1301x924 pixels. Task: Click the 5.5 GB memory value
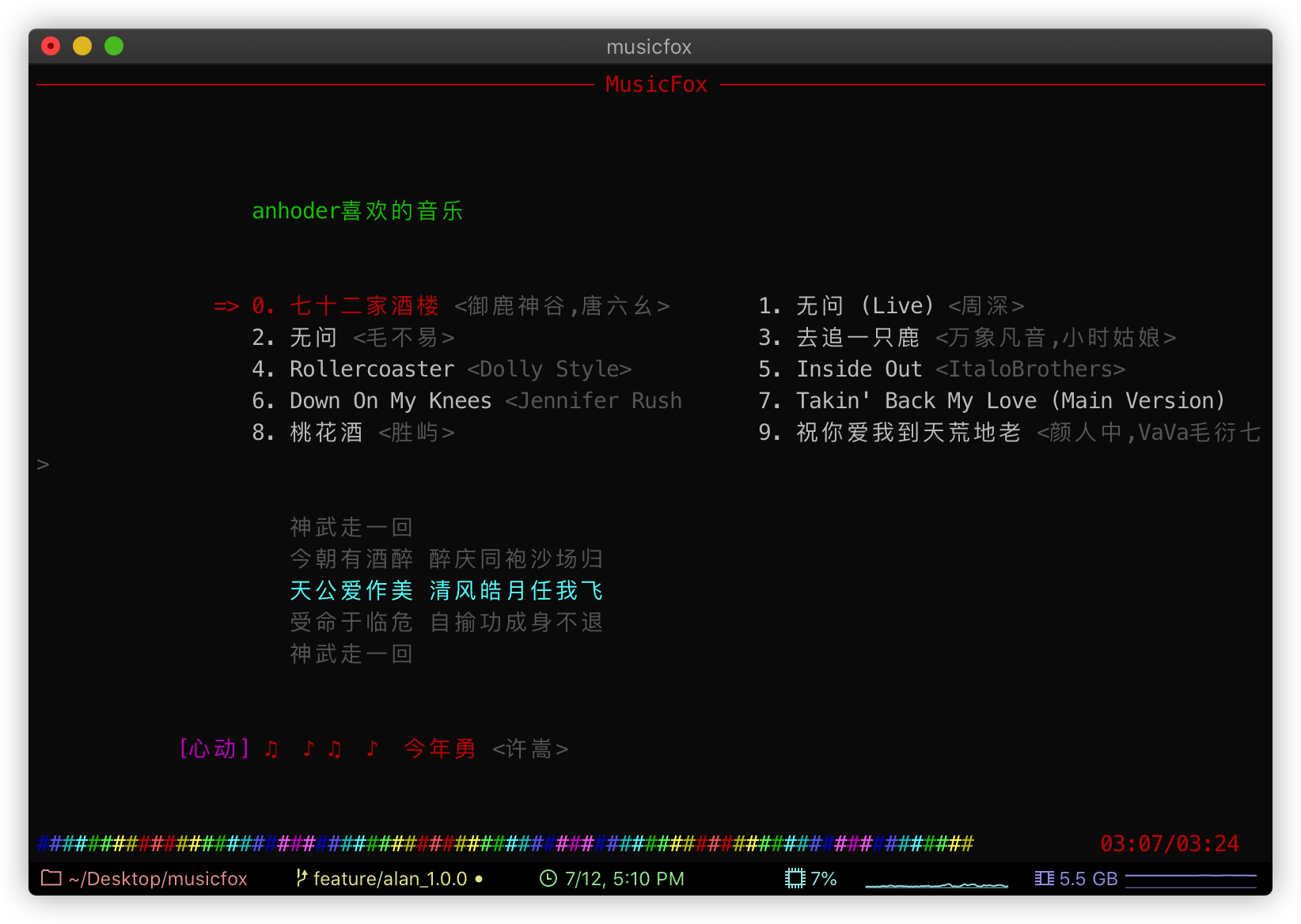click(x=1088, y=878)
